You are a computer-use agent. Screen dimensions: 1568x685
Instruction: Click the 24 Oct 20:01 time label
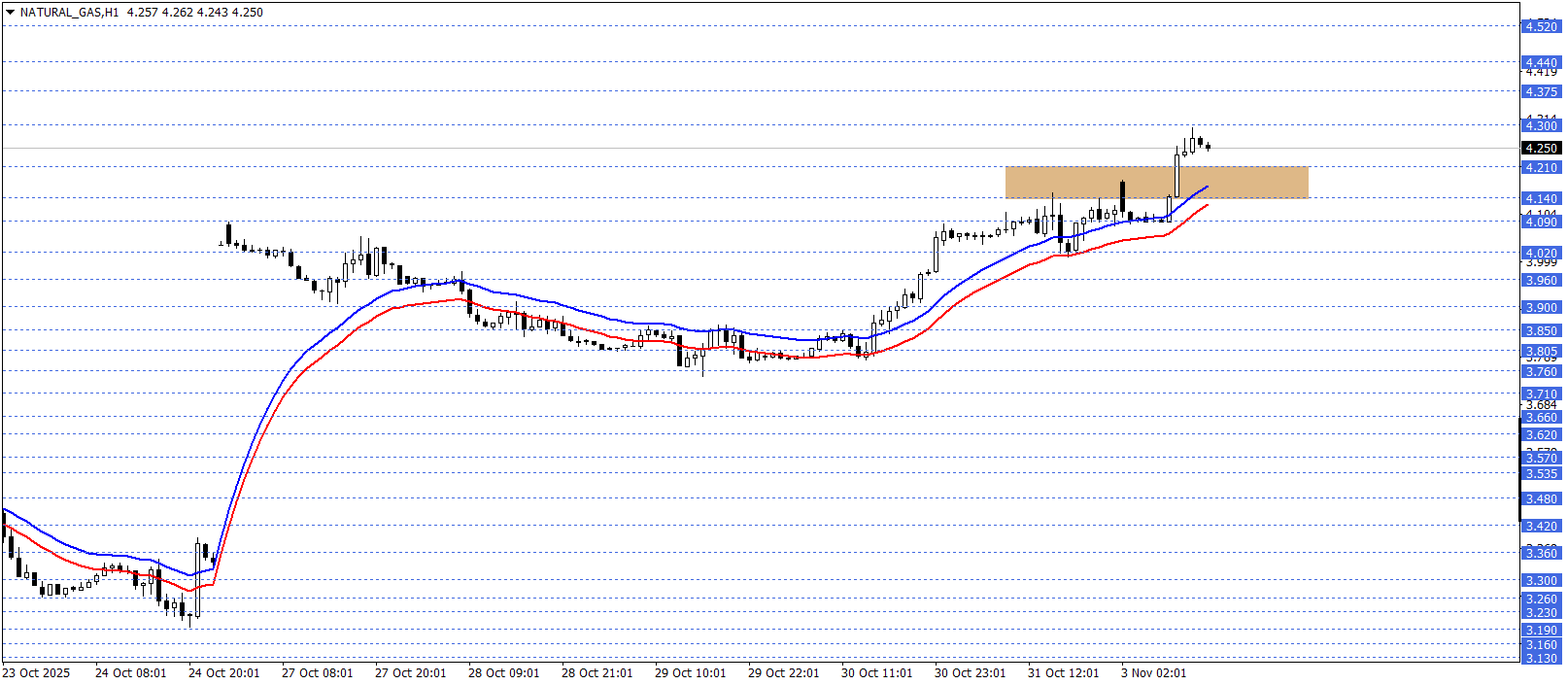click(x=223, y=673)
